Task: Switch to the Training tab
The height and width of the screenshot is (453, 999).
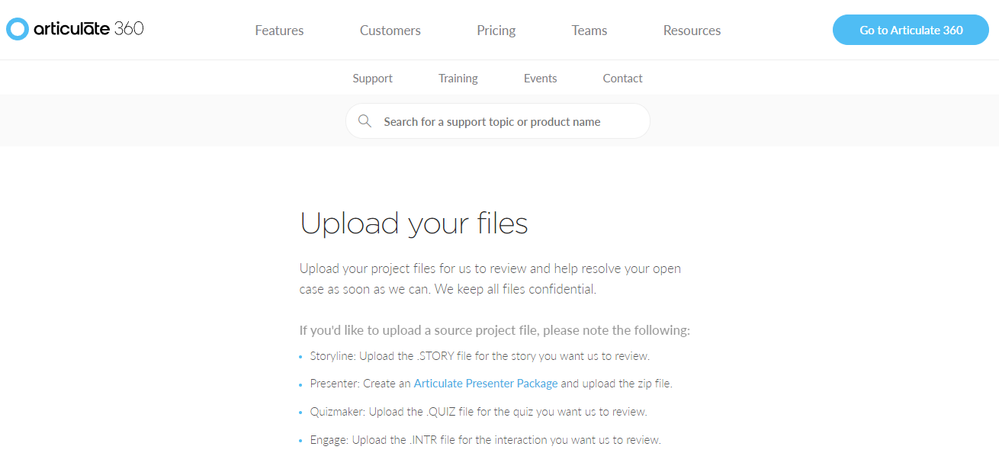Action: 458,78
